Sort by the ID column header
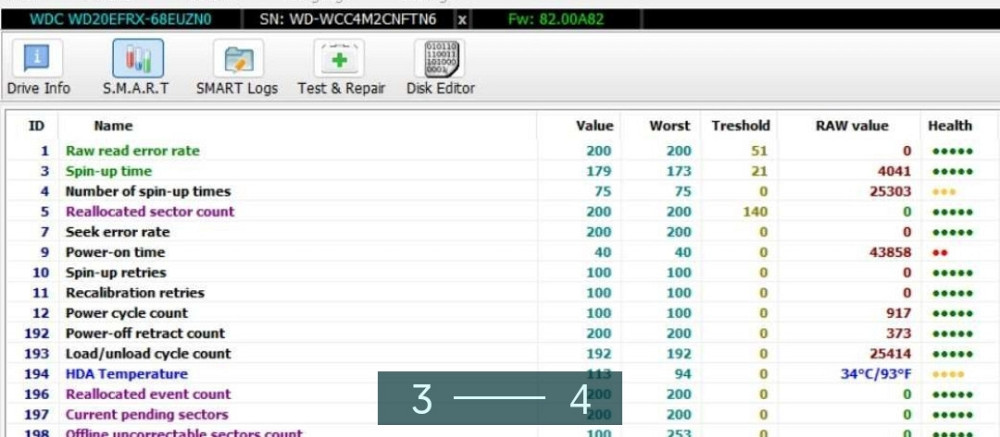Screen dimensions: 1000x437 tap(37, 126)
